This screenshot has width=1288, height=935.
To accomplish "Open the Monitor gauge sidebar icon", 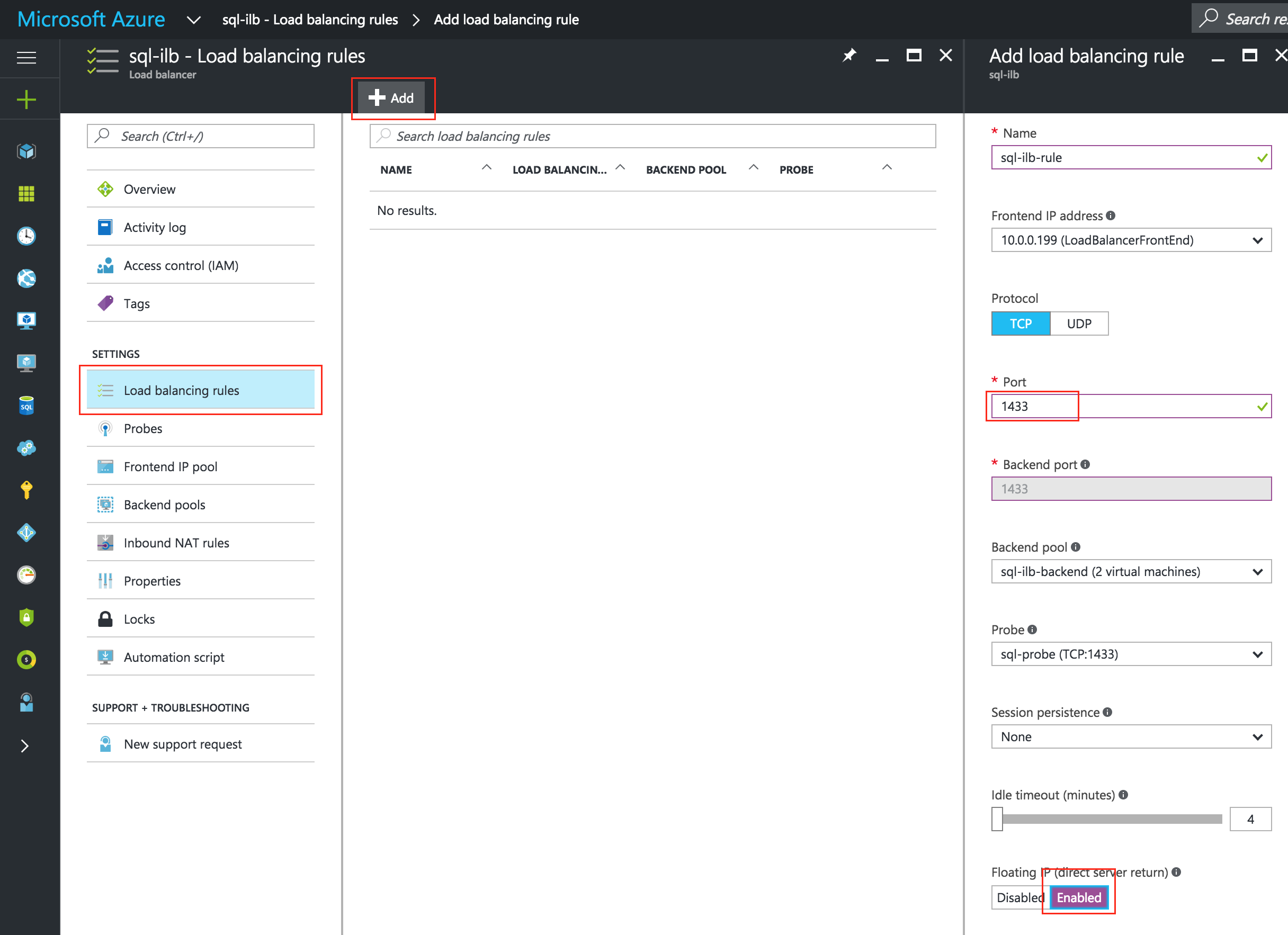I will (26, 574).
